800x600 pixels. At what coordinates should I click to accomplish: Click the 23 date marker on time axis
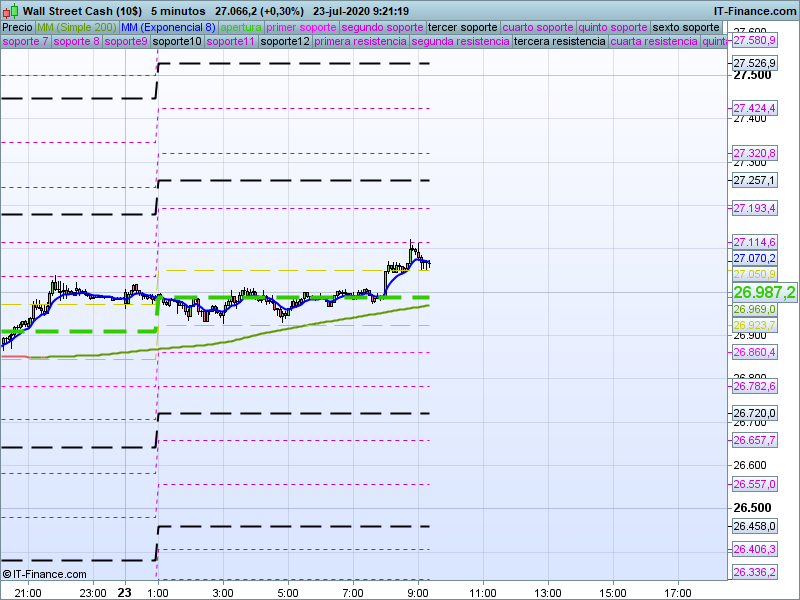(125, 592)
